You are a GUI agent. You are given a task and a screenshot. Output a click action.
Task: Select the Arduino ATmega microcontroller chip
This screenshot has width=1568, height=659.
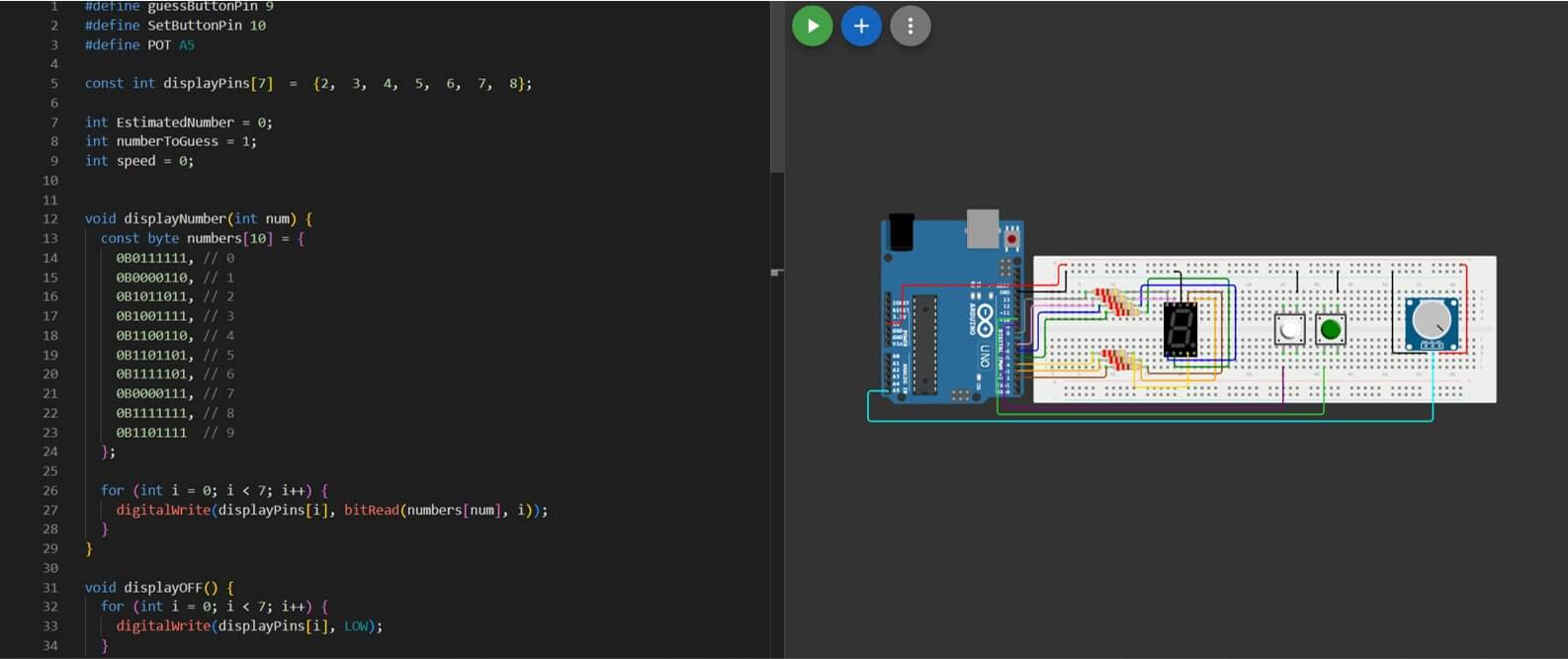coord(924,343)
